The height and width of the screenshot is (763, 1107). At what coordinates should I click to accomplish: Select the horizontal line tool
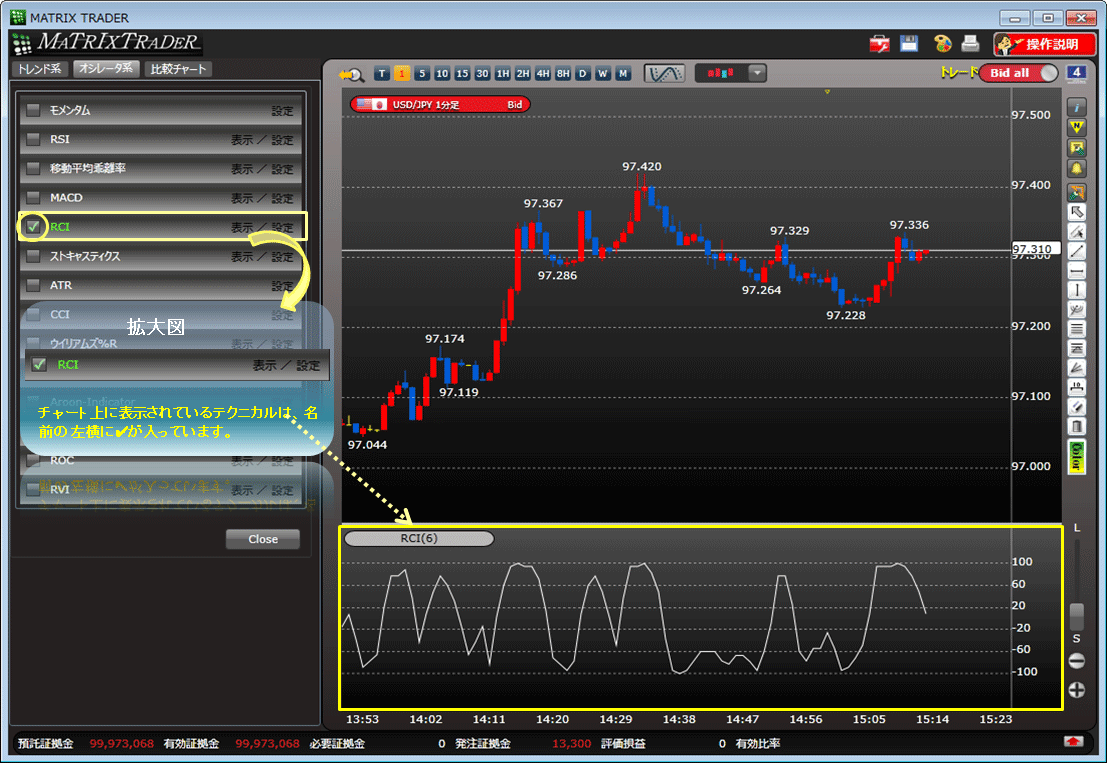coord(1076,271)
